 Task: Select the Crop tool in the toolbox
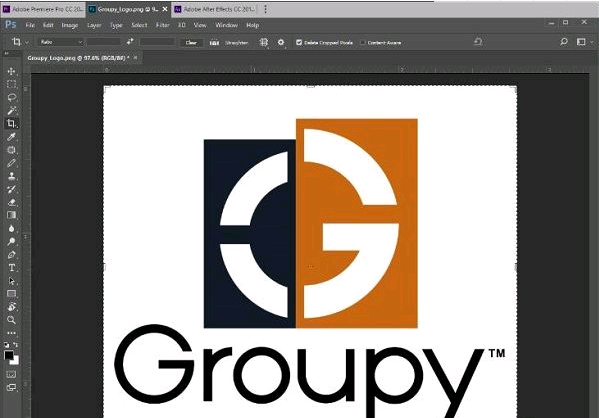click(x=11, y=123)
